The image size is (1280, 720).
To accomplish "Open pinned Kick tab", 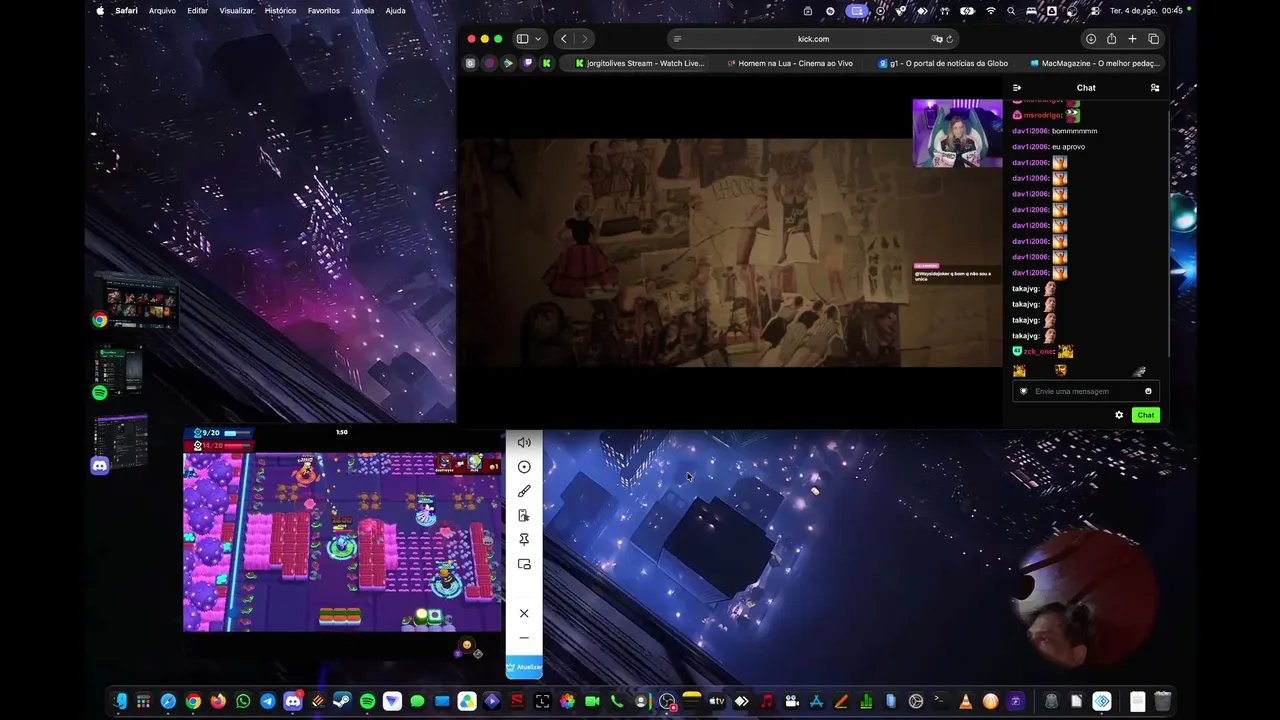I will coord(546,63).
